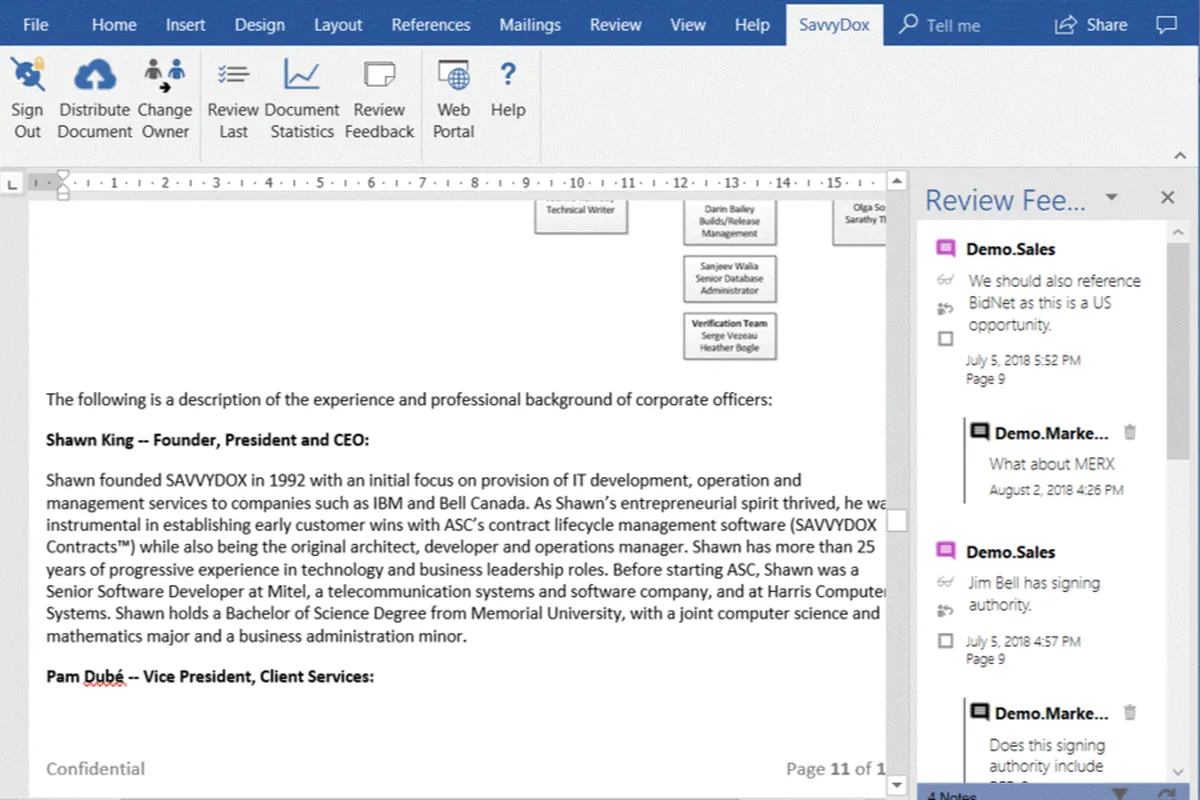Launch the Web Portal
1200x800 pixels.
(453, 75)
